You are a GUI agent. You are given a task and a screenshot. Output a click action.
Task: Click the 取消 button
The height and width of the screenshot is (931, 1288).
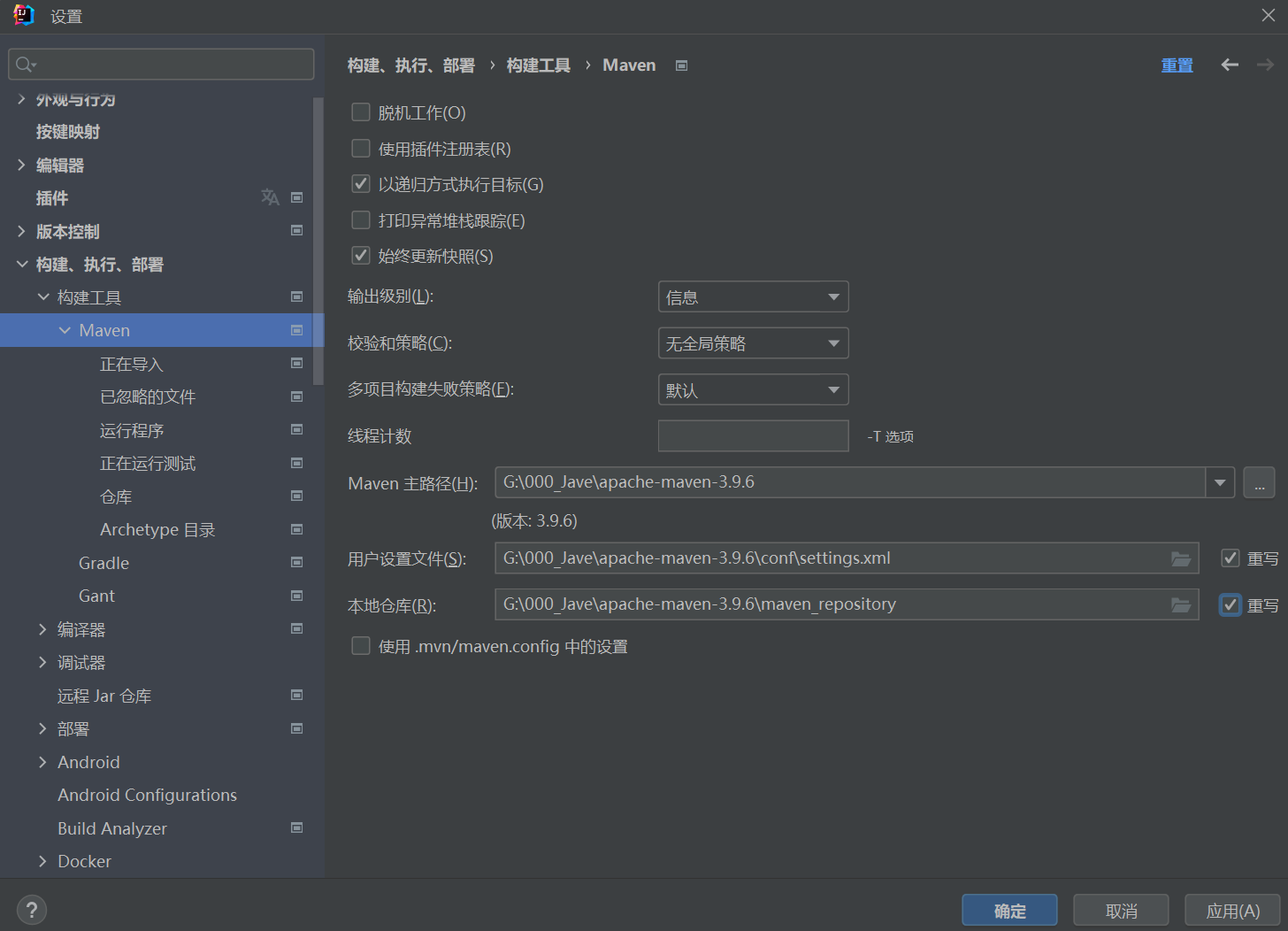click(x=1121, y=911)
